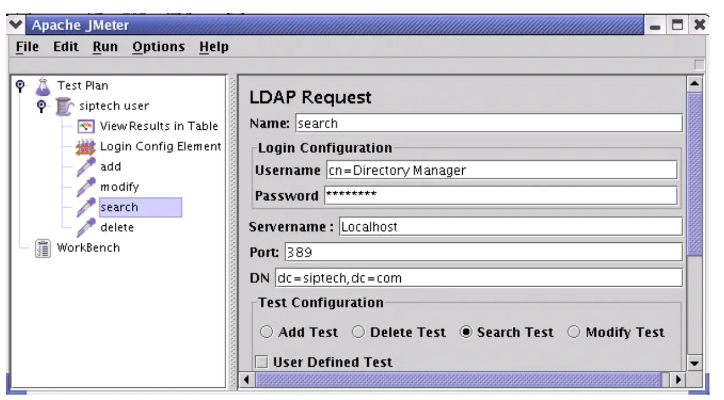
Task: Click the DN field dc=siptech,dc=com
Action: coord(479,278)
